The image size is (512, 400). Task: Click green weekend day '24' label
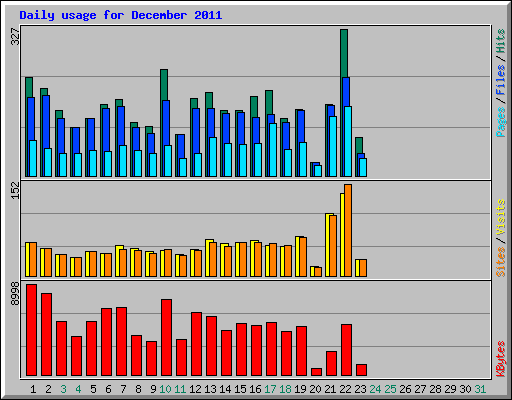coord(375,389)
